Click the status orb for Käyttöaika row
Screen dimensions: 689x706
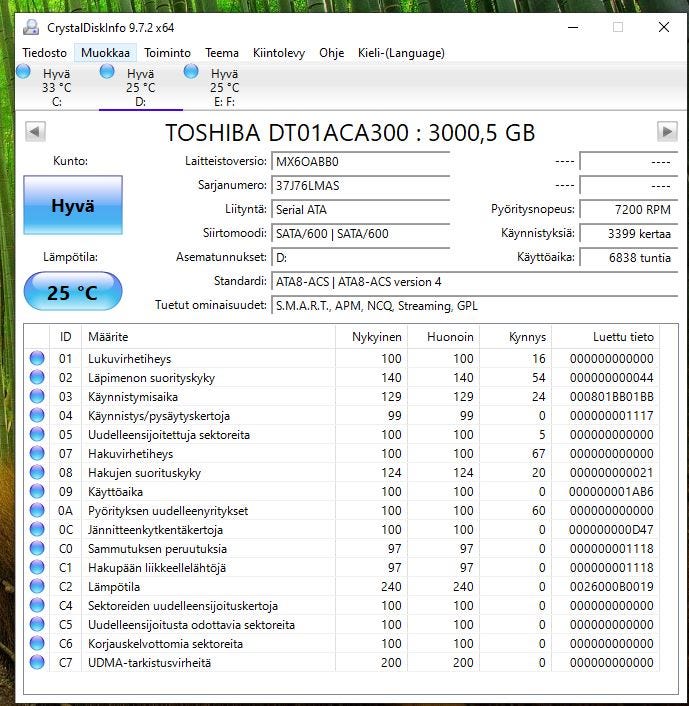pos(37,492)
